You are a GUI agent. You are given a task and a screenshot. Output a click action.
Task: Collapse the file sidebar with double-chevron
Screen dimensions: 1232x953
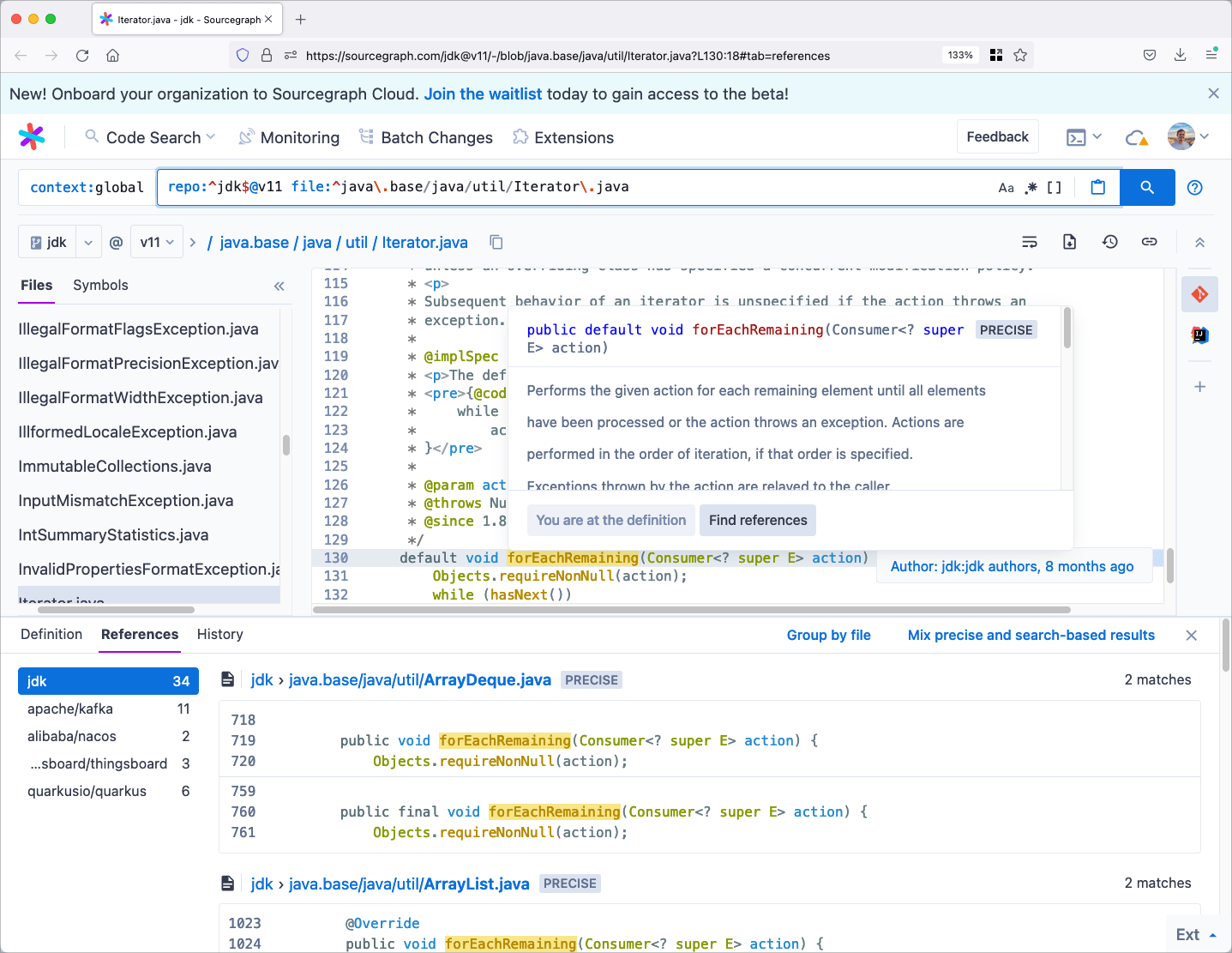click(x=279, y=286)
